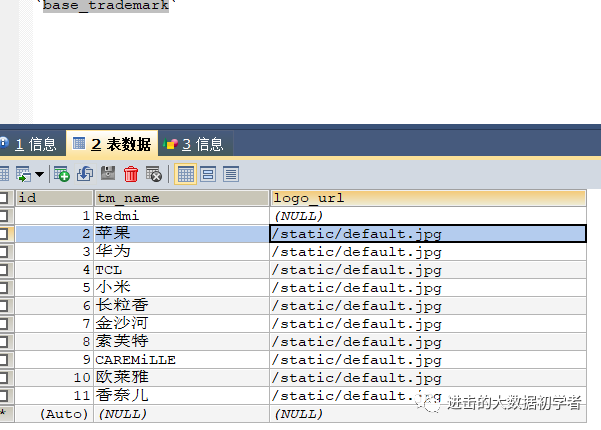
Task: Sort by the id column header
Action: 54,198
